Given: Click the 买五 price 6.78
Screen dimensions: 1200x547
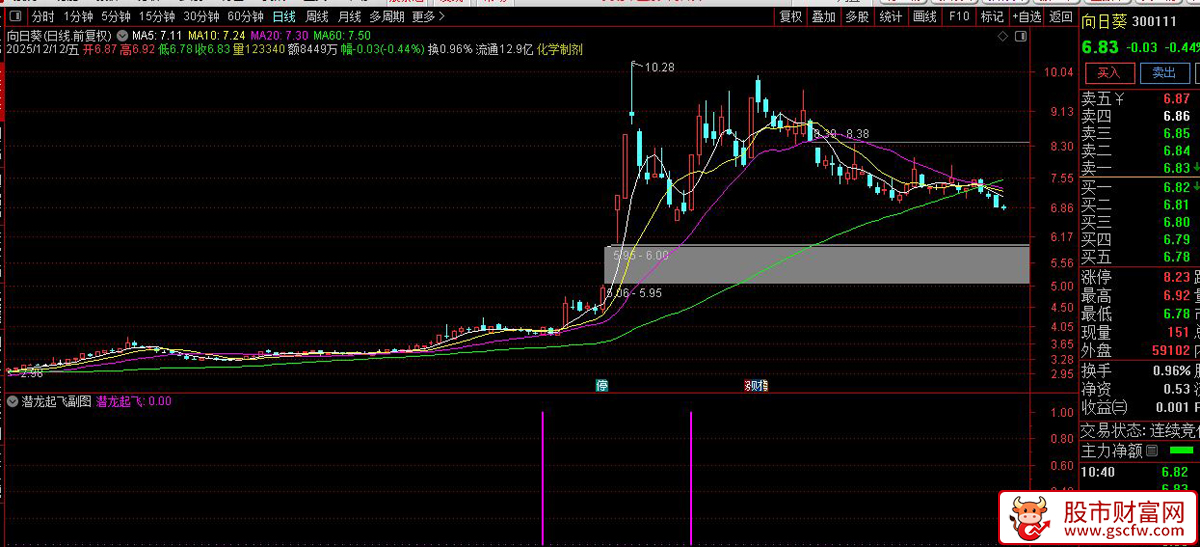Looking at the screenshot, I should (1176, 257).
